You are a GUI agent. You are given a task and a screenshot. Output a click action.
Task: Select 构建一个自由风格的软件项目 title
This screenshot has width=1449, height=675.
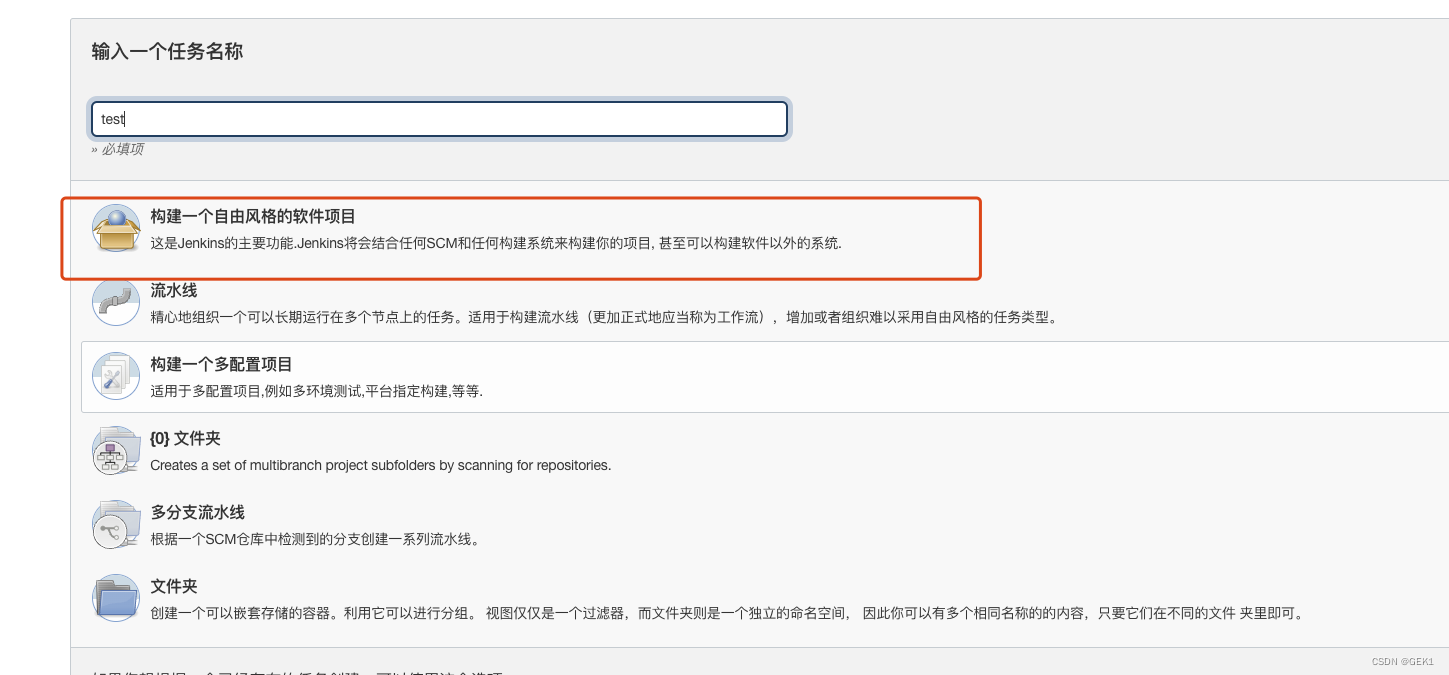[253, 216]
